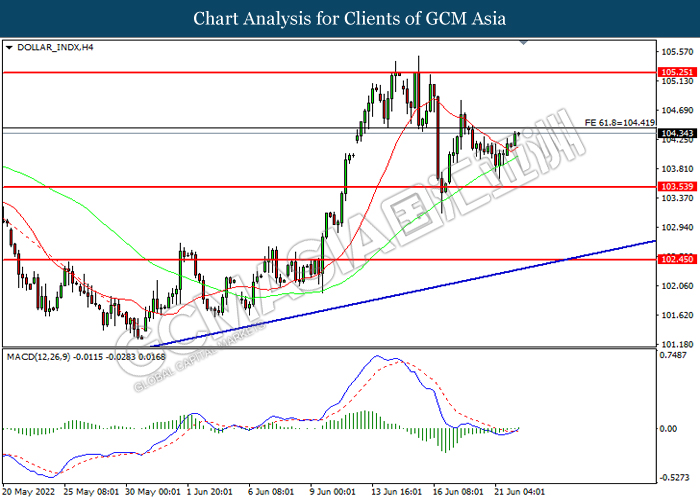Click the 25 May 08:01 time label

(91, 492)
